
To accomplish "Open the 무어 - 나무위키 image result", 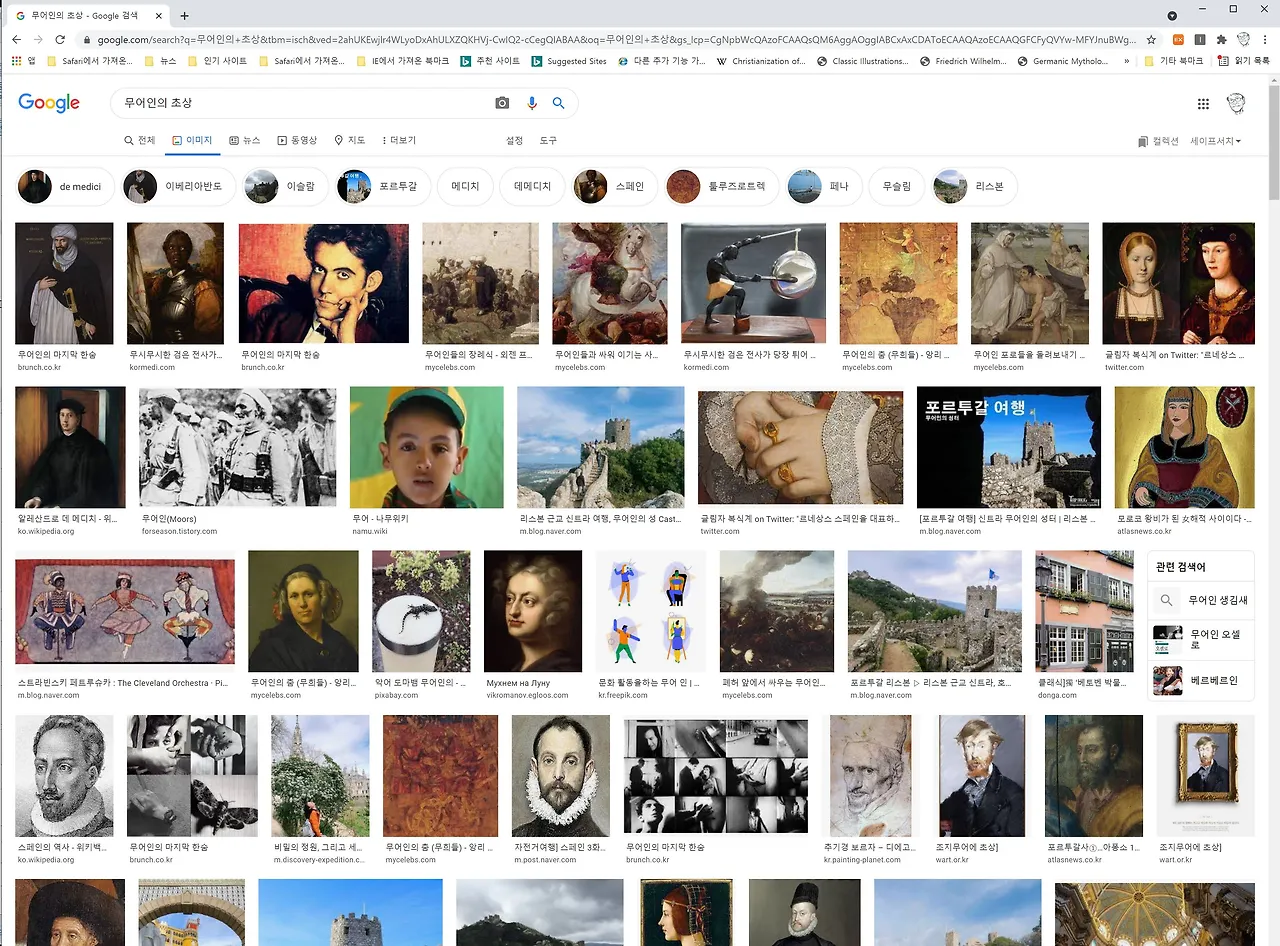I will [x=427, y=447].
